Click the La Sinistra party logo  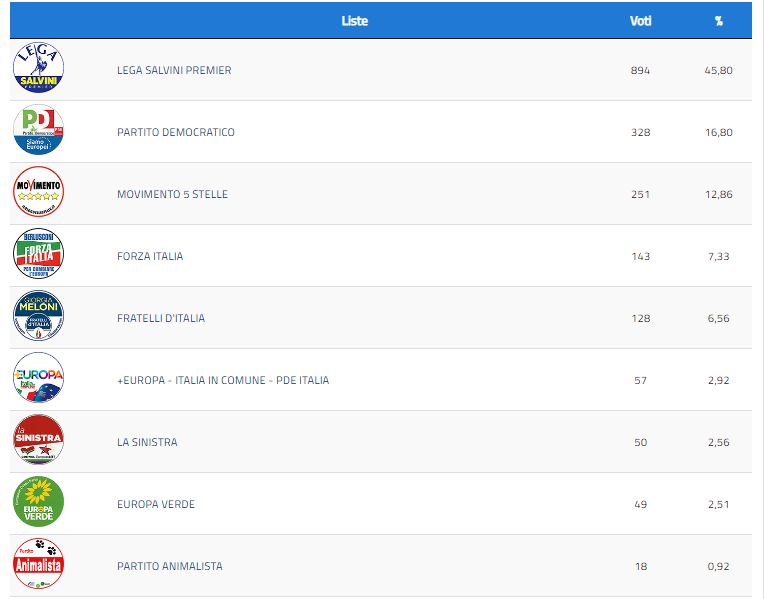point(38,442)
